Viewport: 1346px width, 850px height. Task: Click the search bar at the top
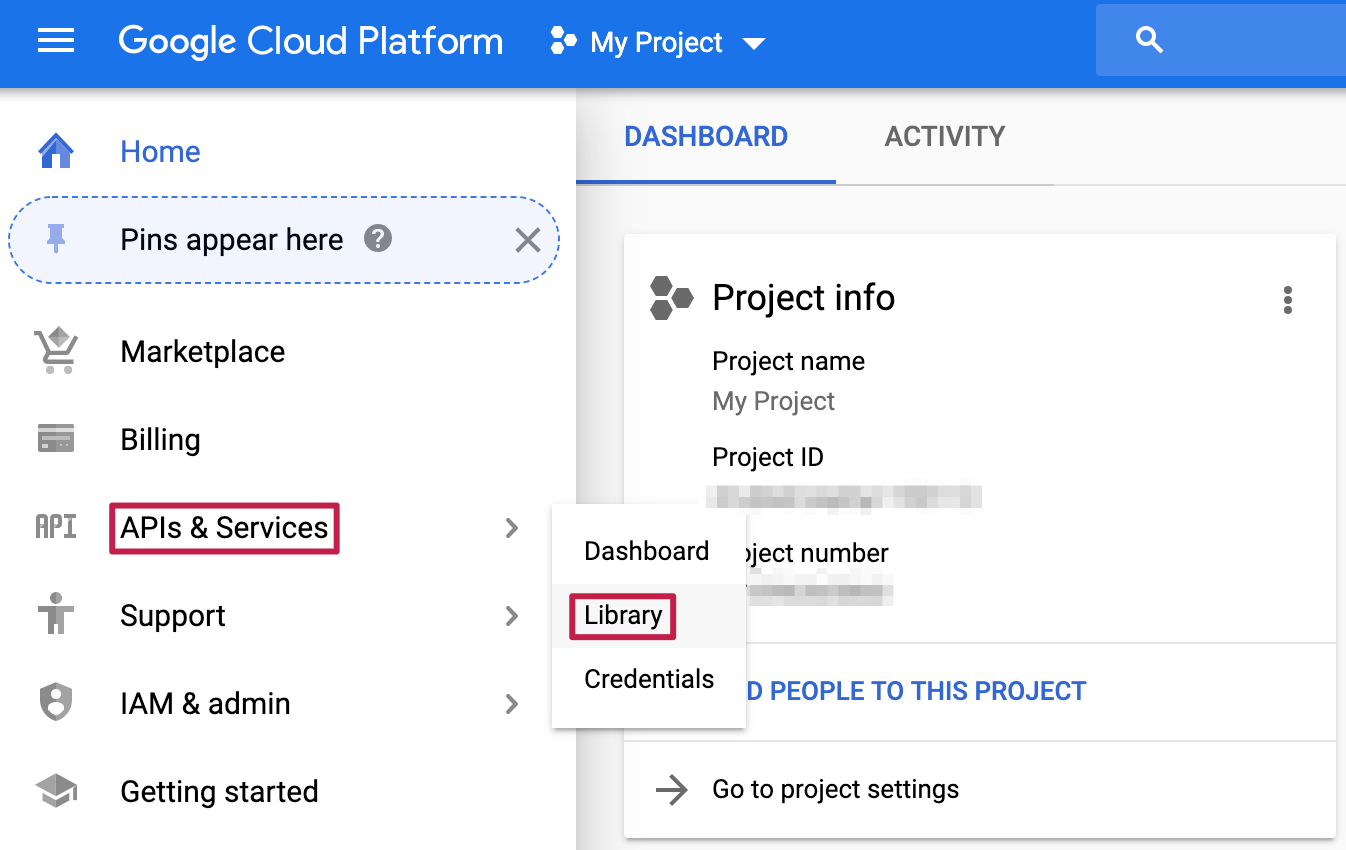[1220, 41]
